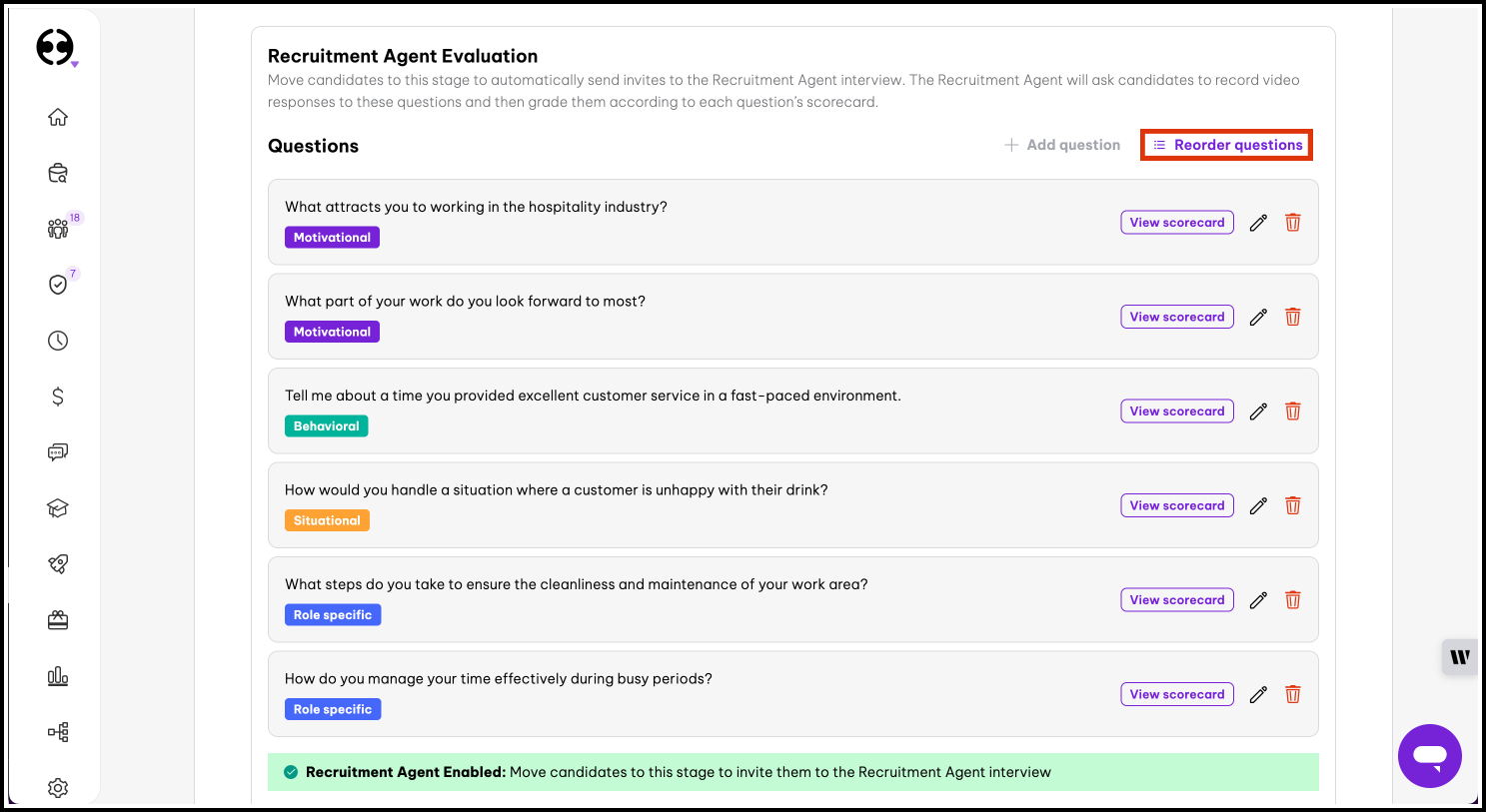Click Reorder questions
The image size is (1486, 812).
pyautogui.click(x=1227, y=145)
